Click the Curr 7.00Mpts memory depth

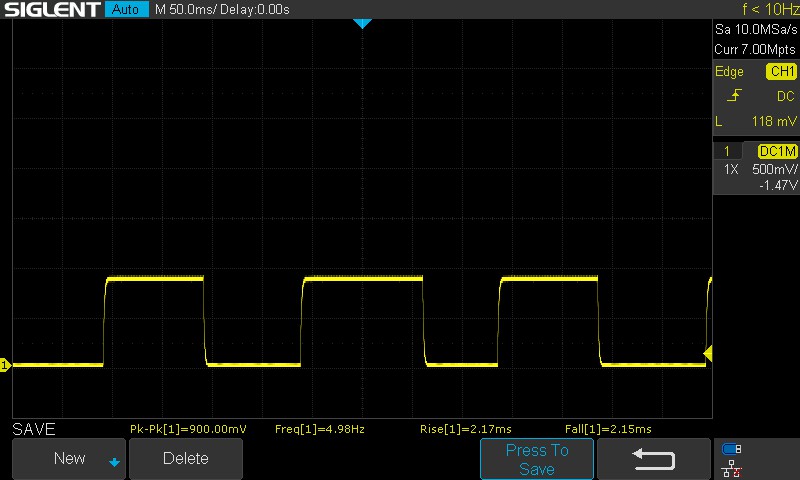click(755, 49)
